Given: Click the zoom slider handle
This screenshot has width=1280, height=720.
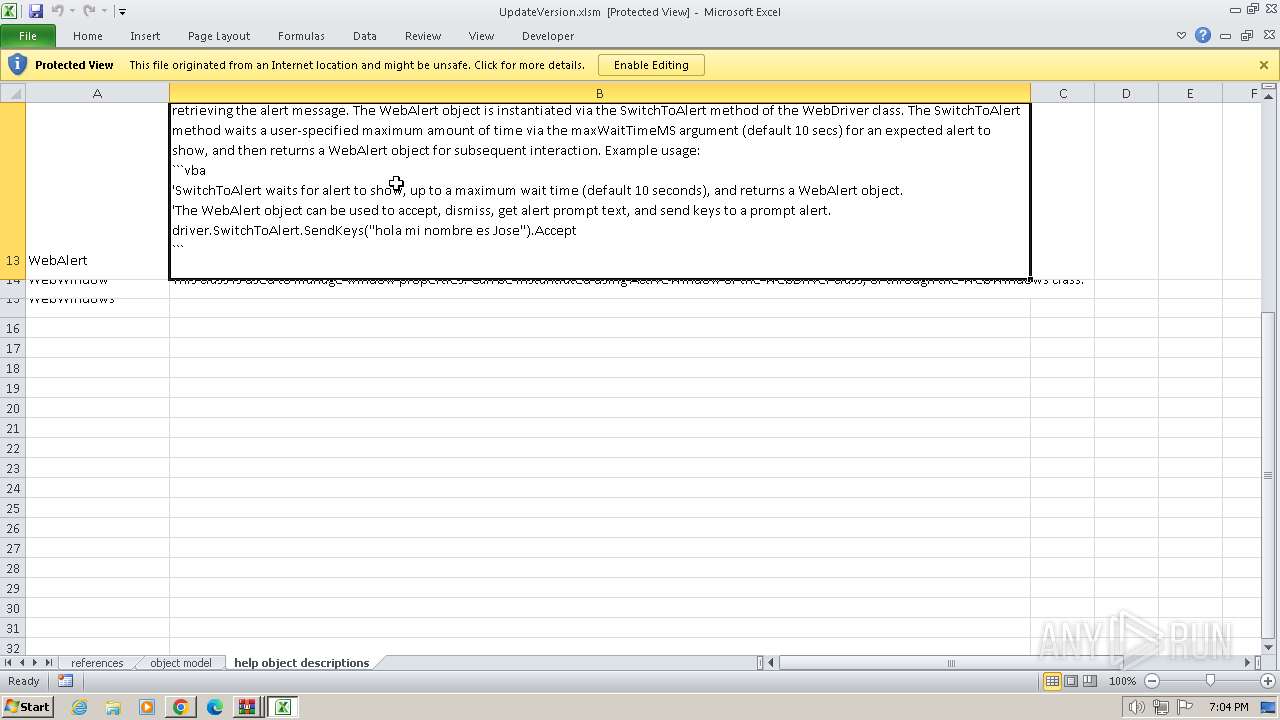Looking at the screenshot, I should [x=1210, y=681].
